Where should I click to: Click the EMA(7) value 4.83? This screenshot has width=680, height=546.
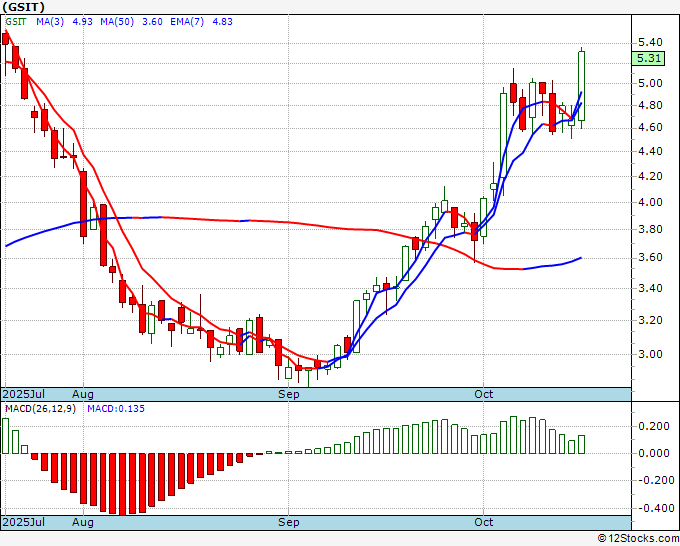pyautogui.click(x=222, y=22)
